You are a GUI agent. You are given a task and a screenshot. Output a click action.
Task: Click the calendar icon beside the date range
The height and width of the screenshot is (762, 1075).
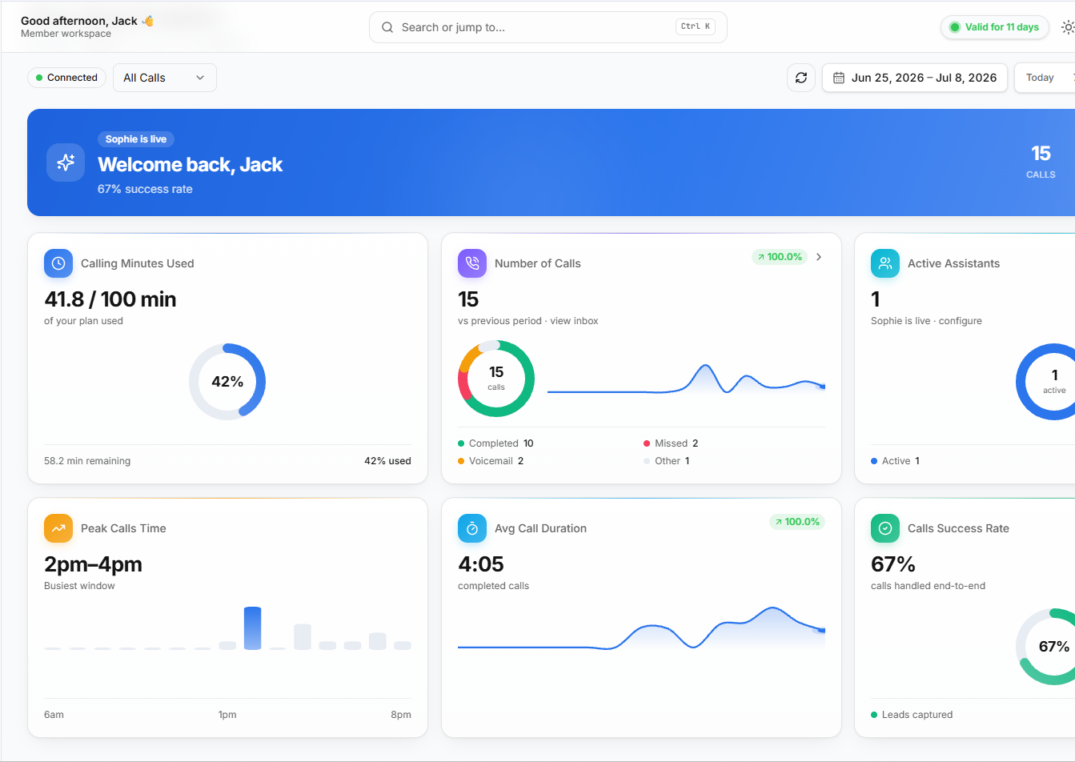pos(838,78)
